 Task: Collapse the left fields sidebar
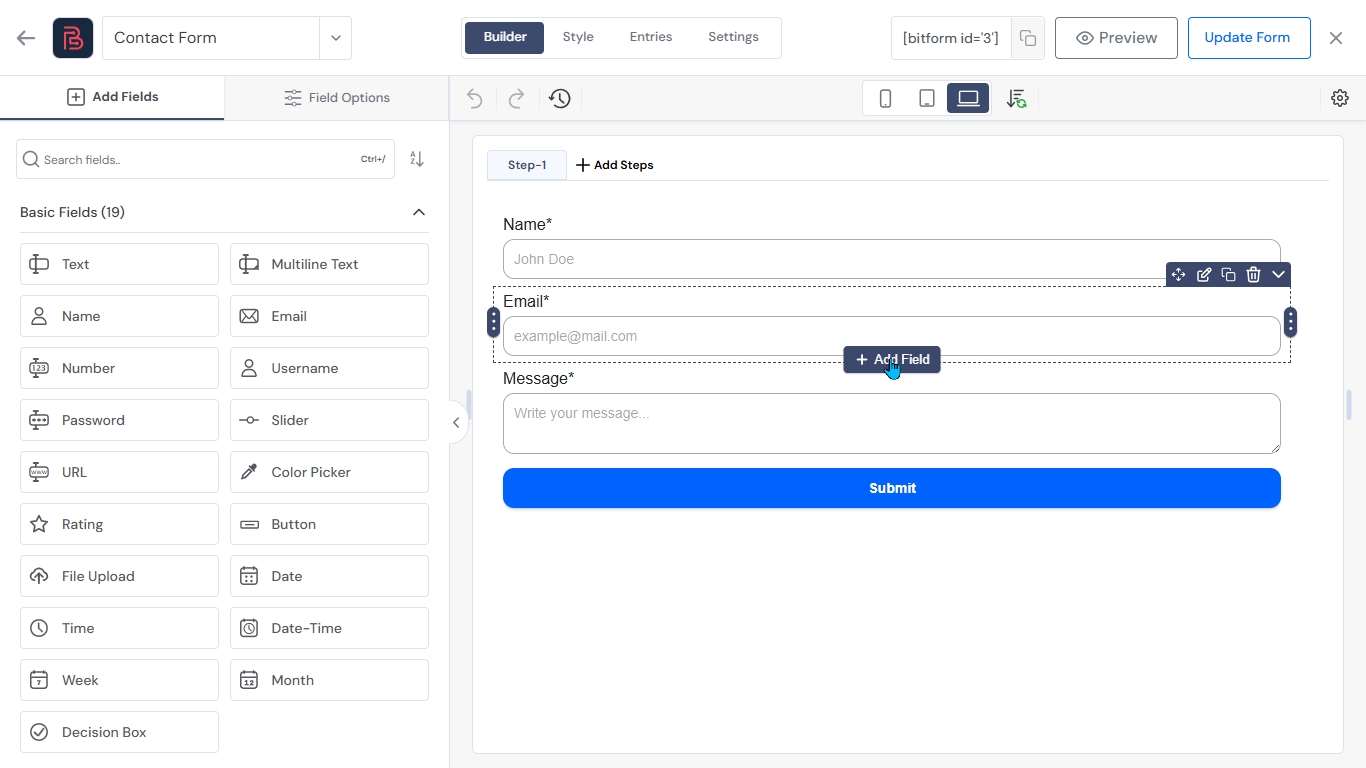point(456,423)
